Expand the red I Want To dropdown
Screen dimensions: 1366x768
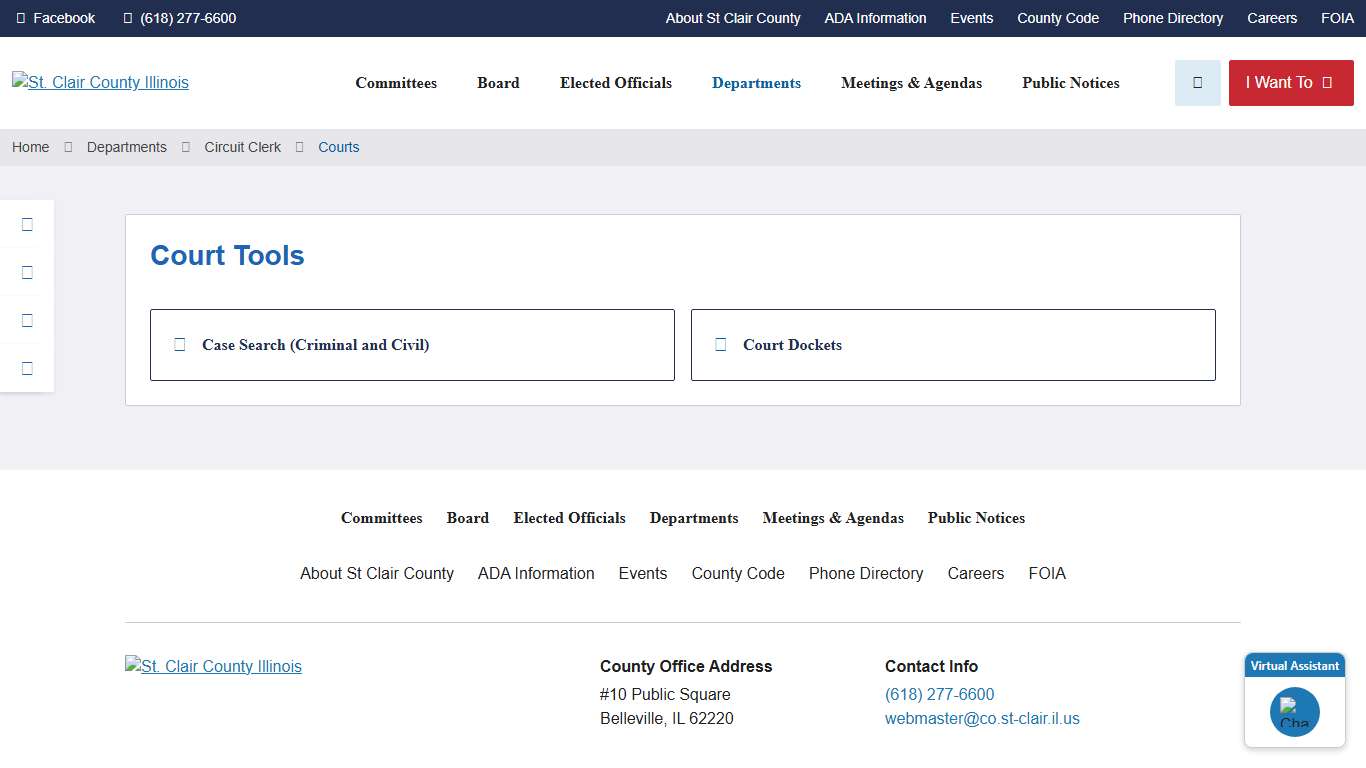(x=1290, y=83)
